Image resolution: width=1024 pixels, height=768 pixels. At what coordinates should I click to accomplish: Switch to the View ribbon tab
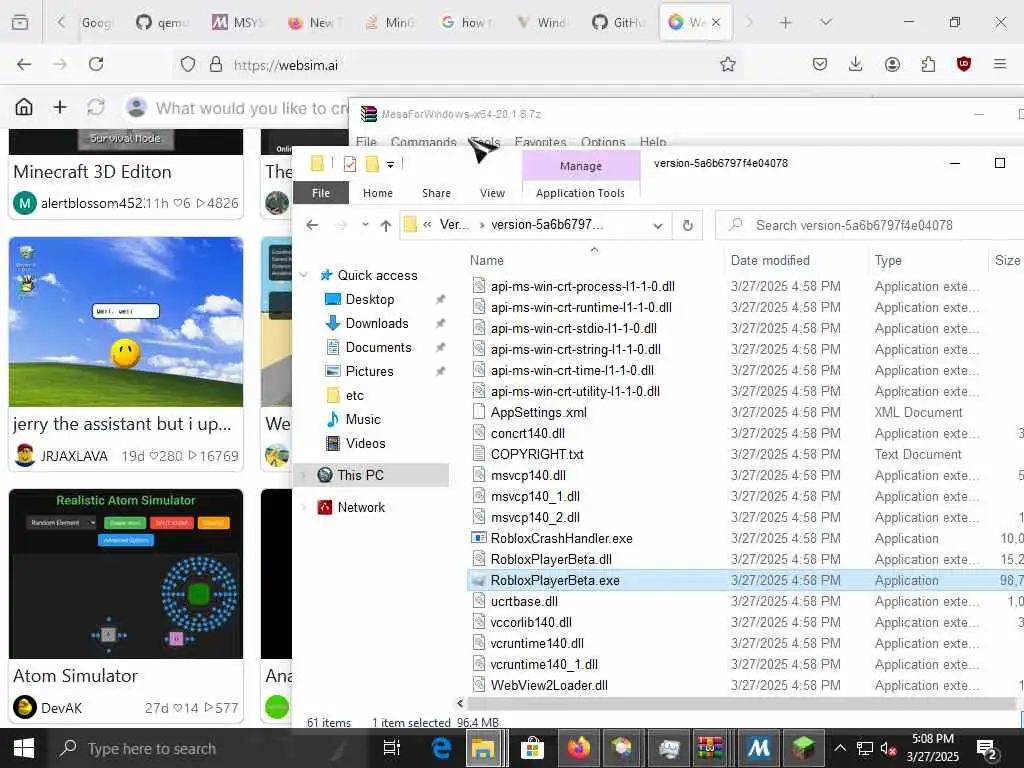pos(492,193)
